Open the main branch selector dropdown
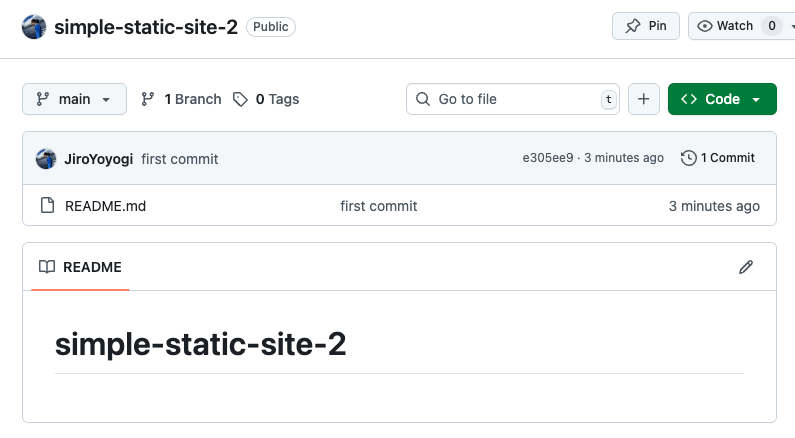Screen dimensions: 795x438 tap(74, 99)
